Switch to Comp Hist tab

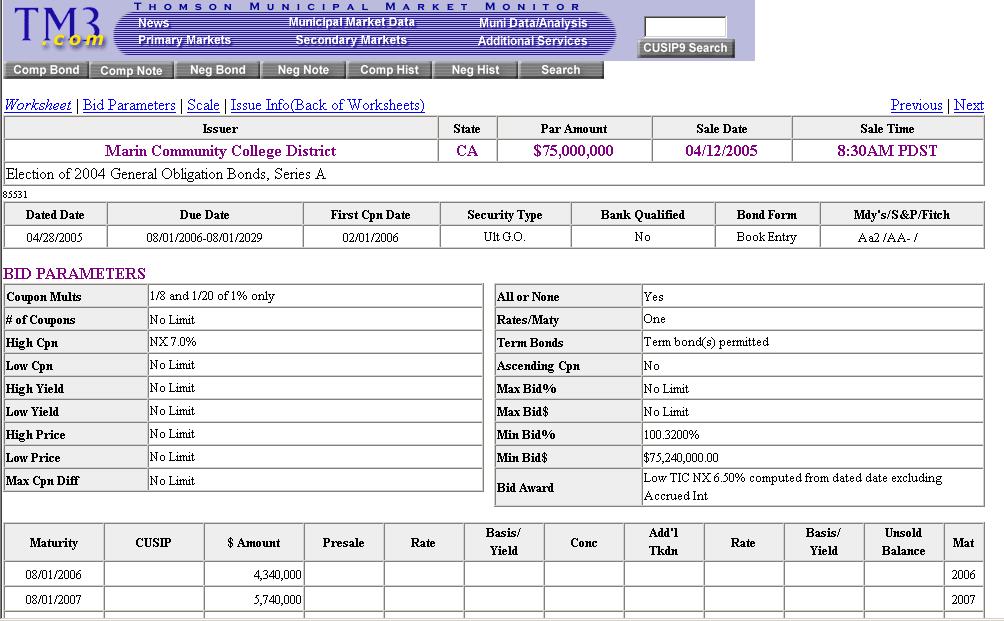389,70
